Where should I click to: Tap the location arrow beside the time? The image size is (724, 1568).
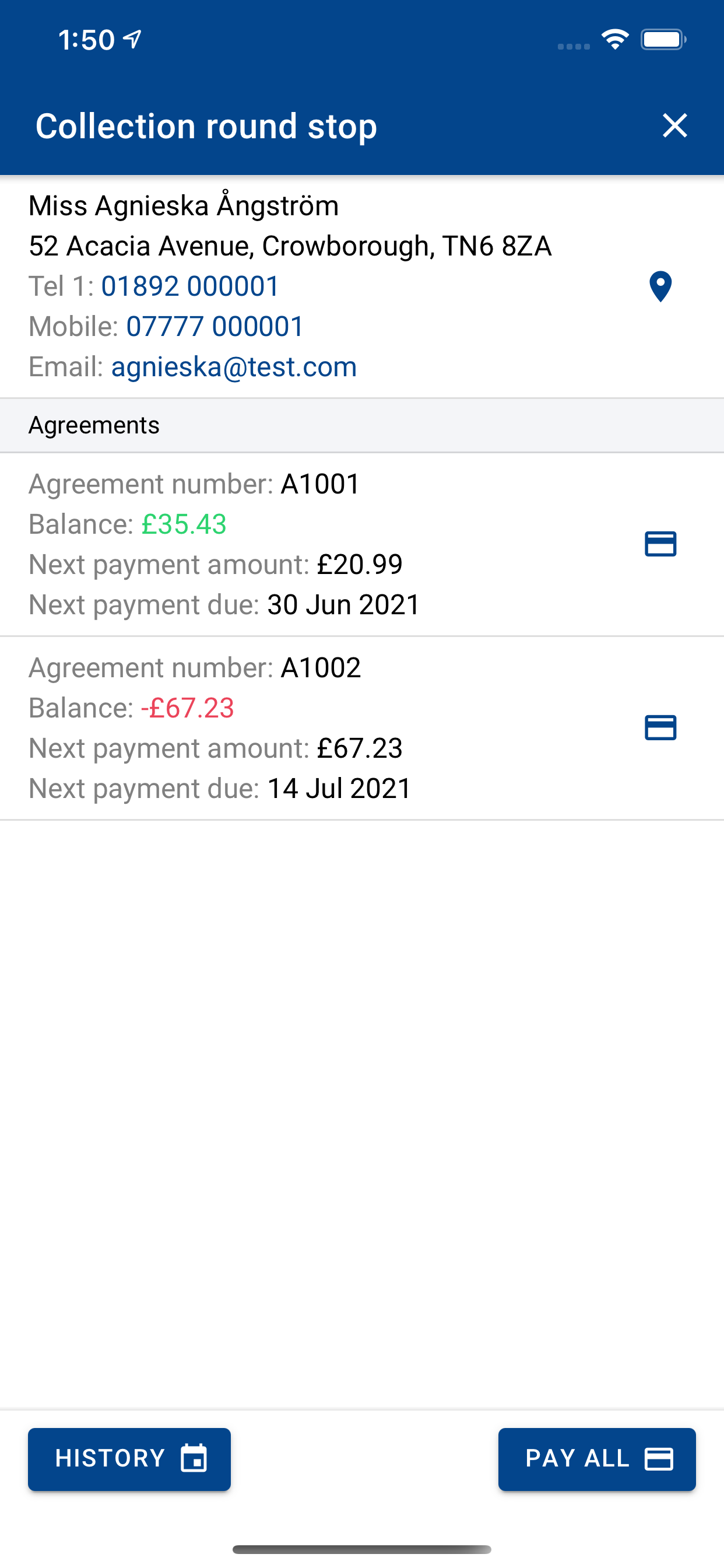pos(132,39)
